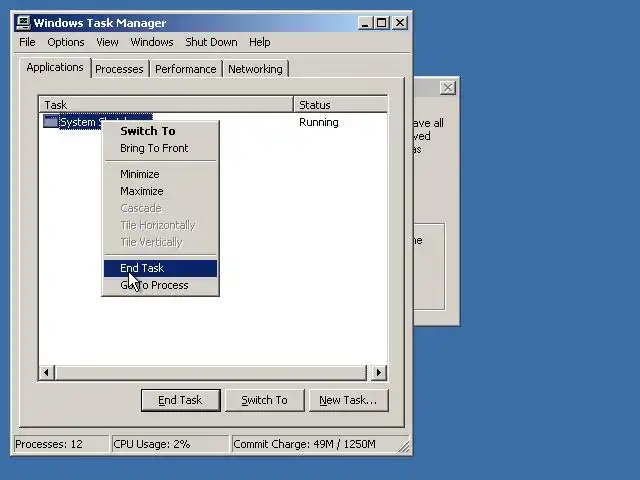Choose Bring To Front in context menu
The width and height of the screenshot is (640, 480).
coord(160,148)
